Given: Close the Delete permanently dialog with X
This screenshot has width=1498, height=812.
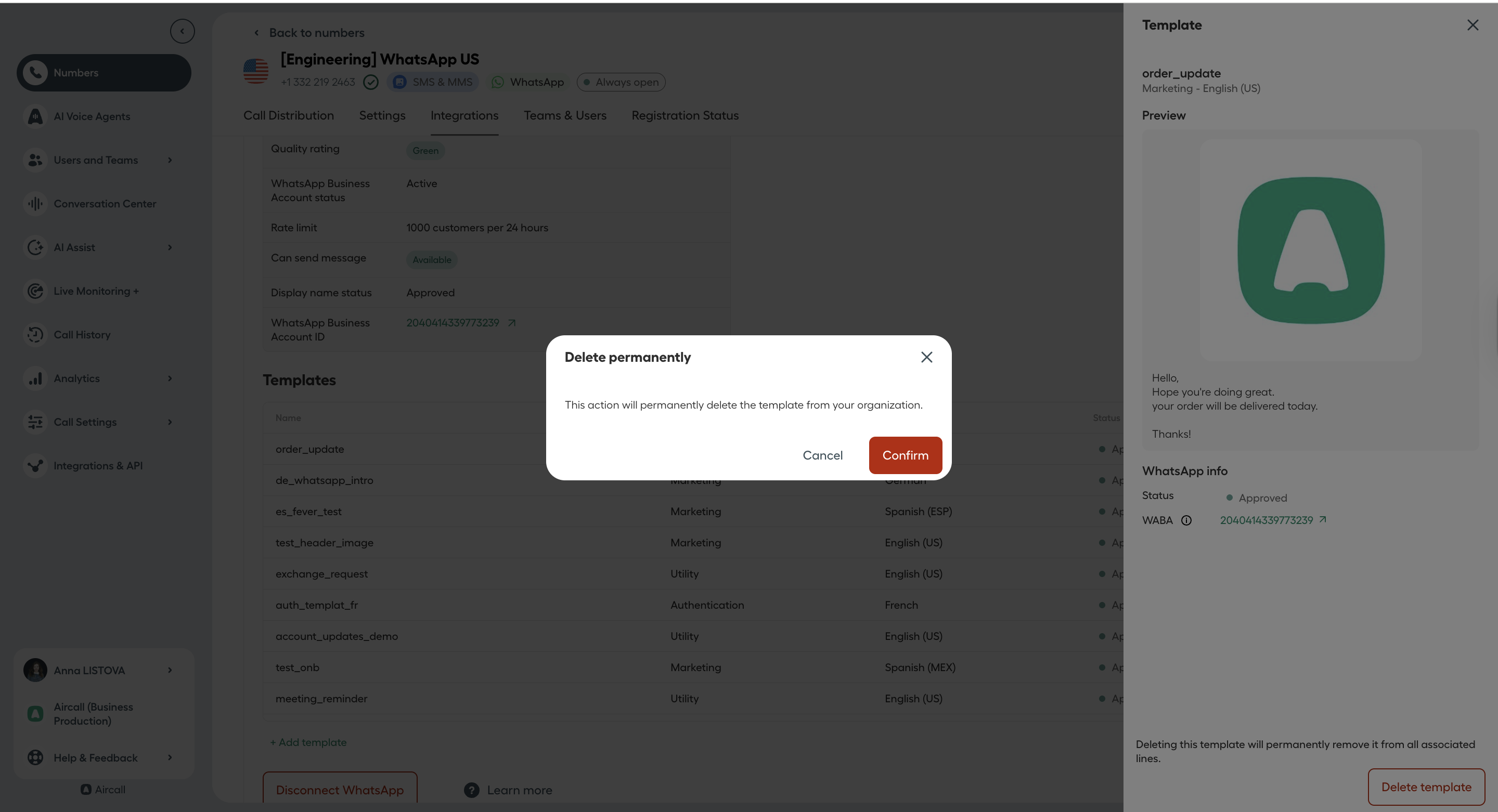Looking at the screenshot, I should tap(926, 357).
